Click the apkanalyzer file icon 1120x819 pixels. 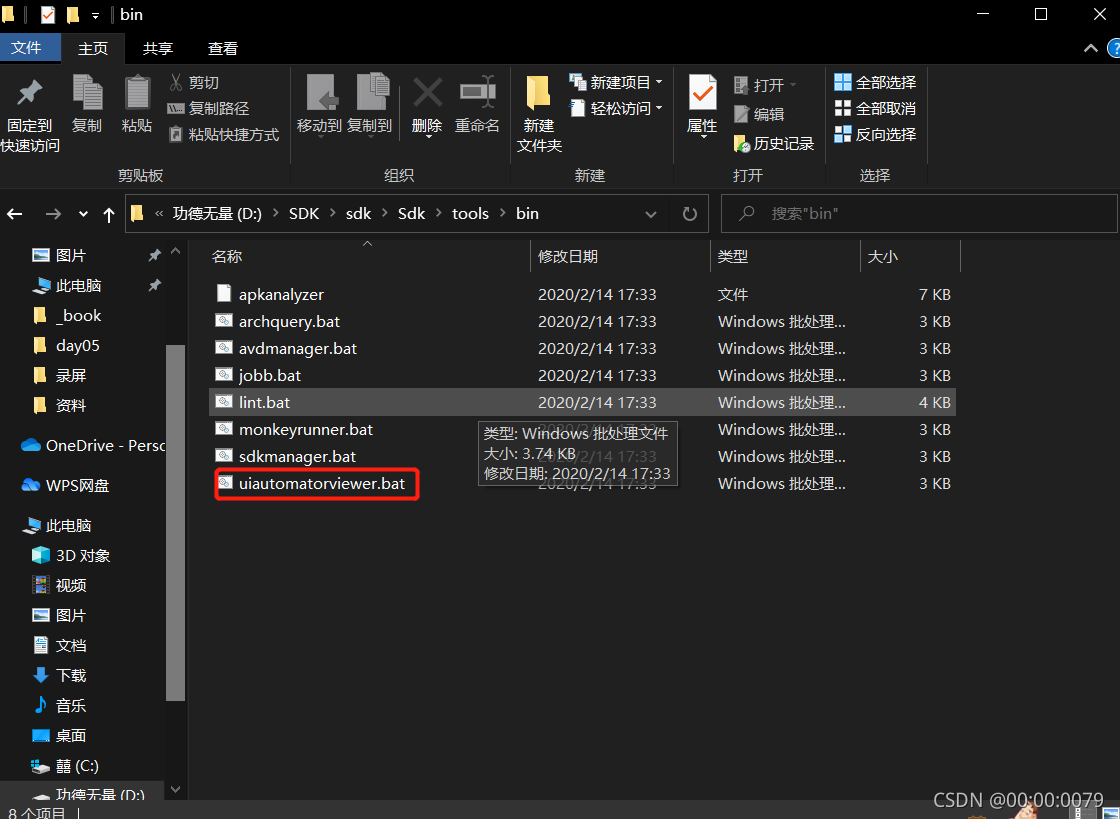point(224,293)
